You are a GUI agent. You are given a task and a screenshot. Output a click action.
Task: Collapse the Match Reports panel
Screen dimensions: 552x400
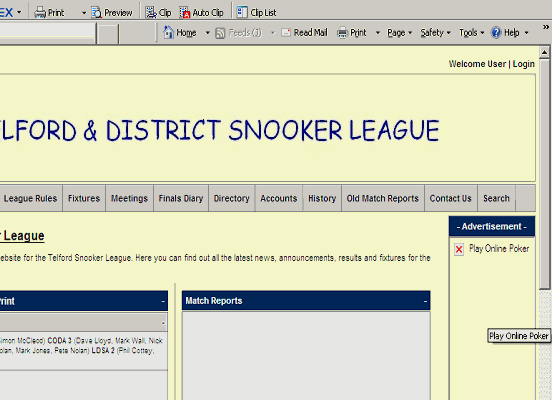[425, 301]
